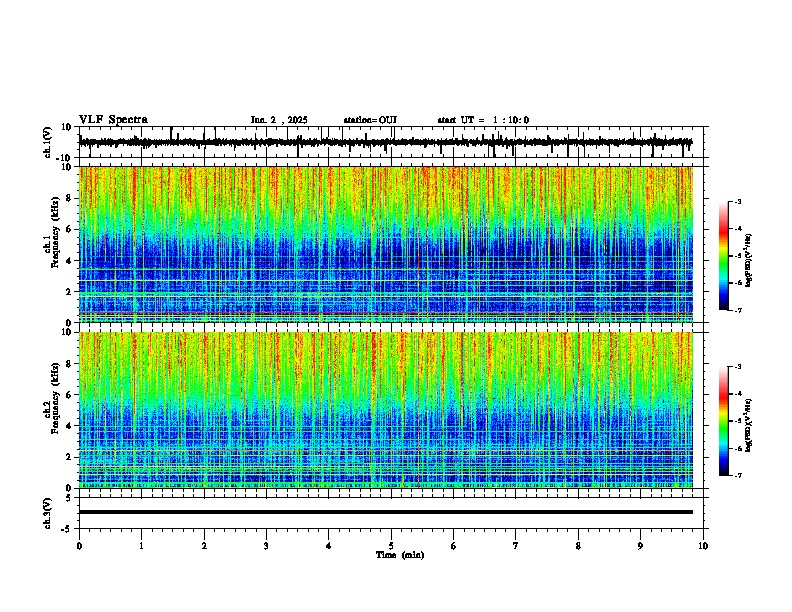792x612 pixels.
Task: Click the time axis tick label "0"
Action: pos(79,546)
